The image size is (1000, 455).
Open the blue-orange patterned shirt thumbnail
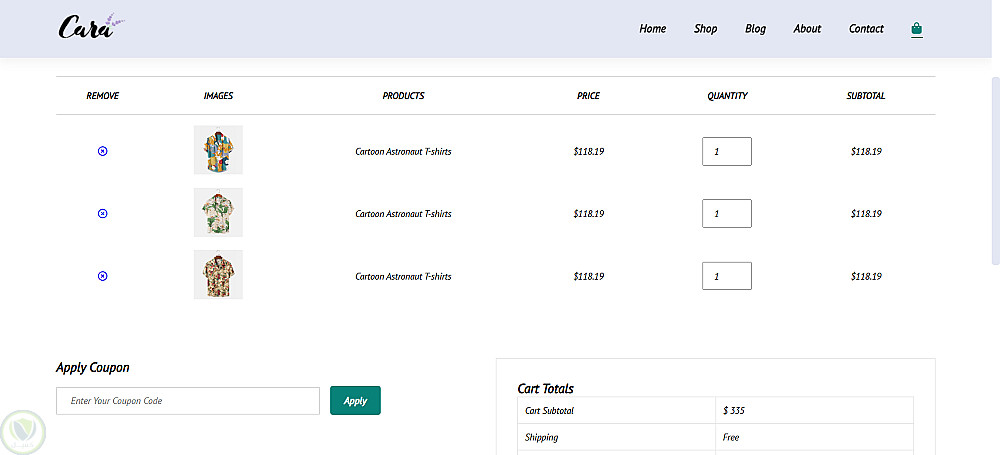click(218, 150)
